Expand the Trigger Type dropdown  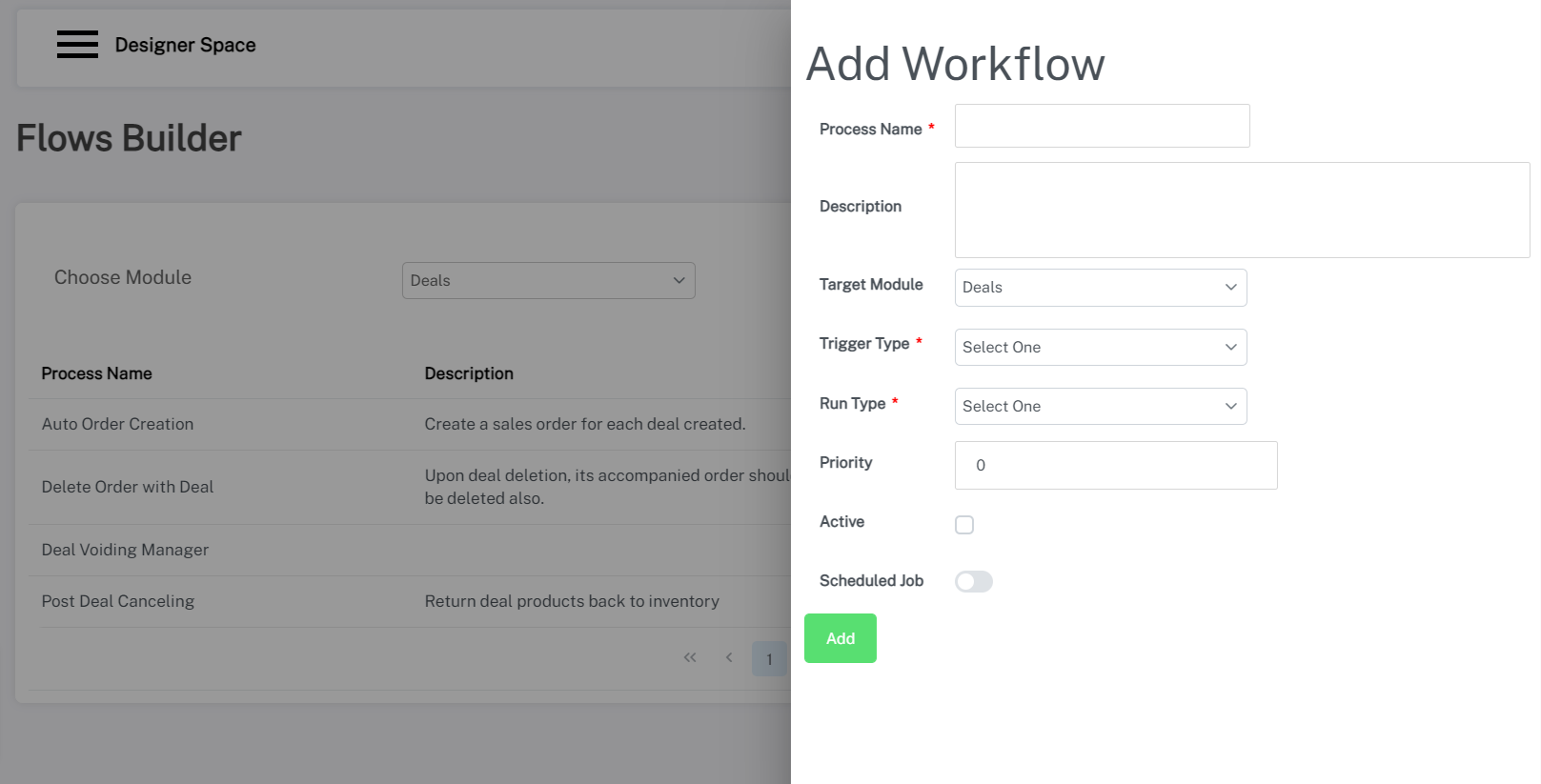pos(1100,348)
